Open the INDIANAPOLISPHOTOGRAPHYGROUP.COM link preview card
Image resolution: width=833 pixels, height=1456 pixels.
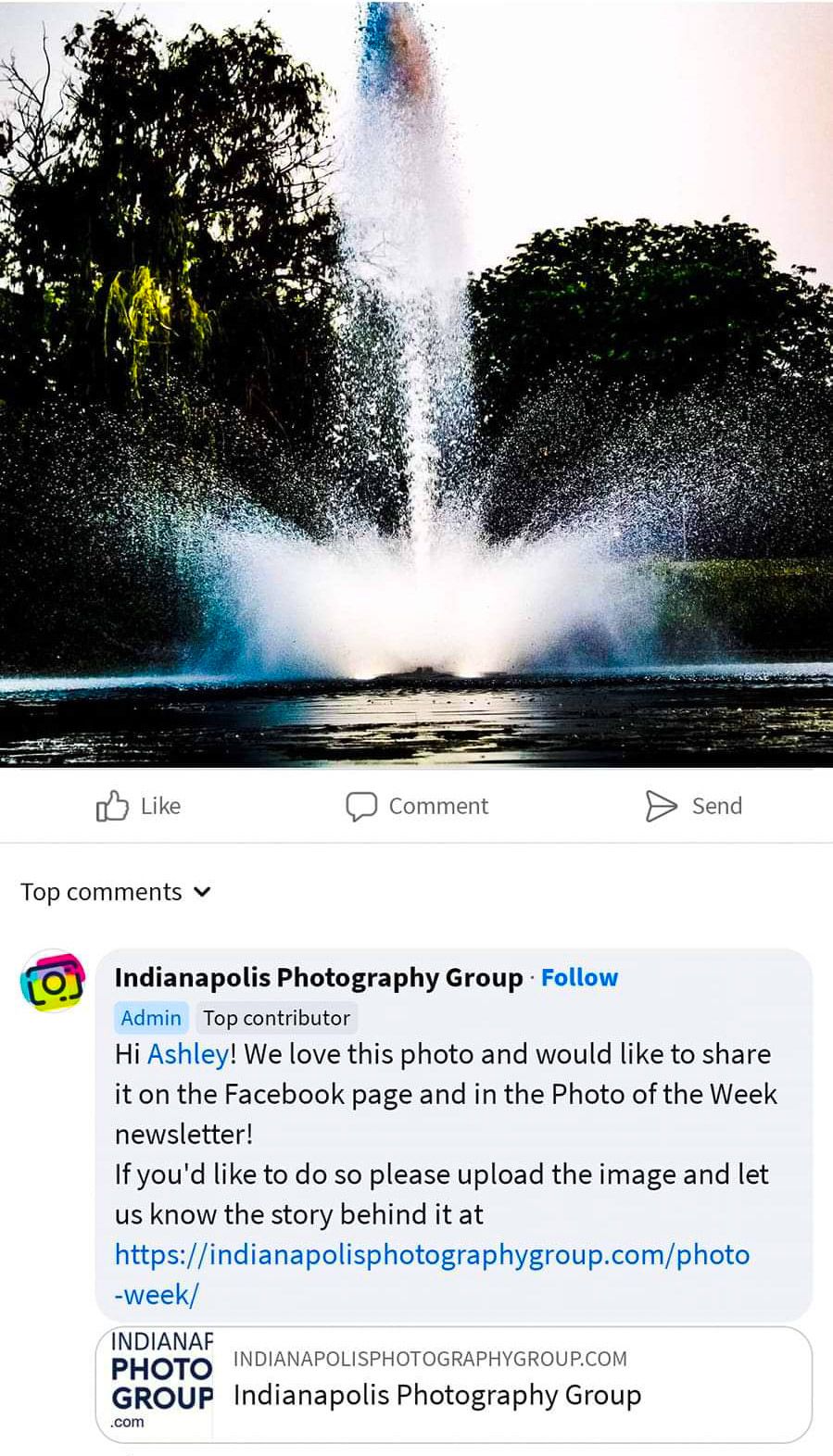(454, 1384)
